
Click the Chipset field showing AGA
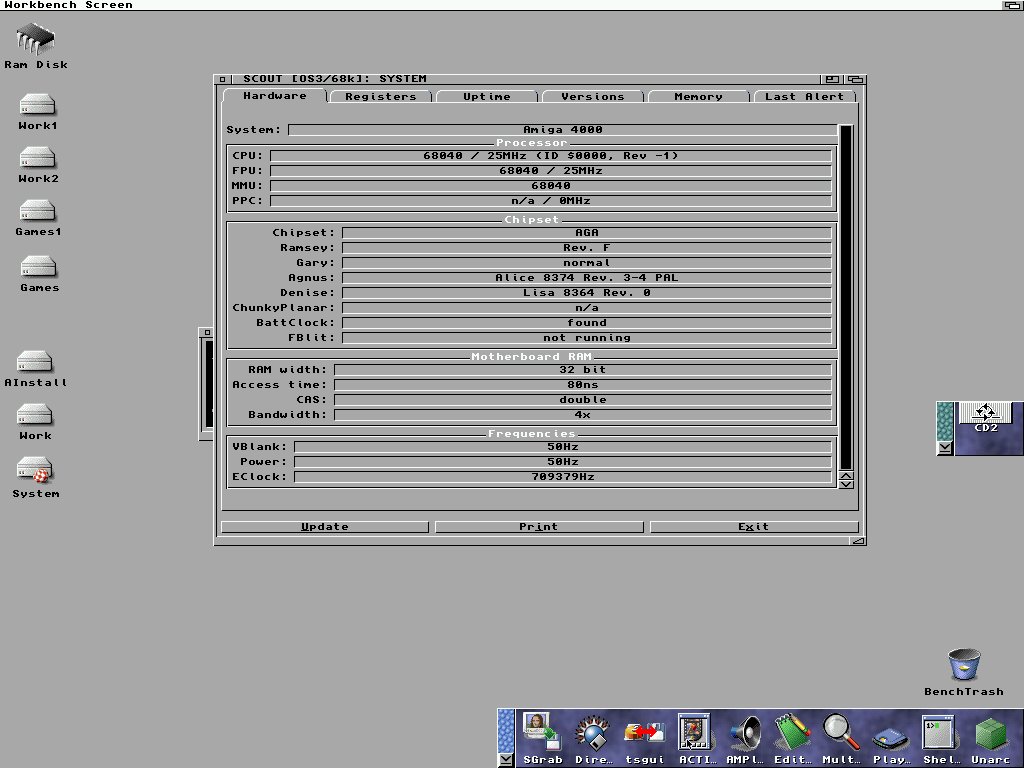(586, 233)
